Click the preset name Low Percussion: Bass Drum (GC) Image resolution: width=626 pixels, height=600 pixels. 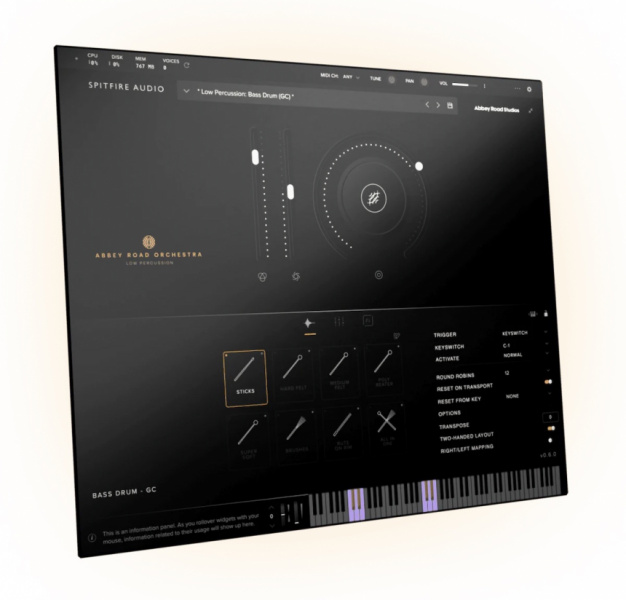pos(246,94)
